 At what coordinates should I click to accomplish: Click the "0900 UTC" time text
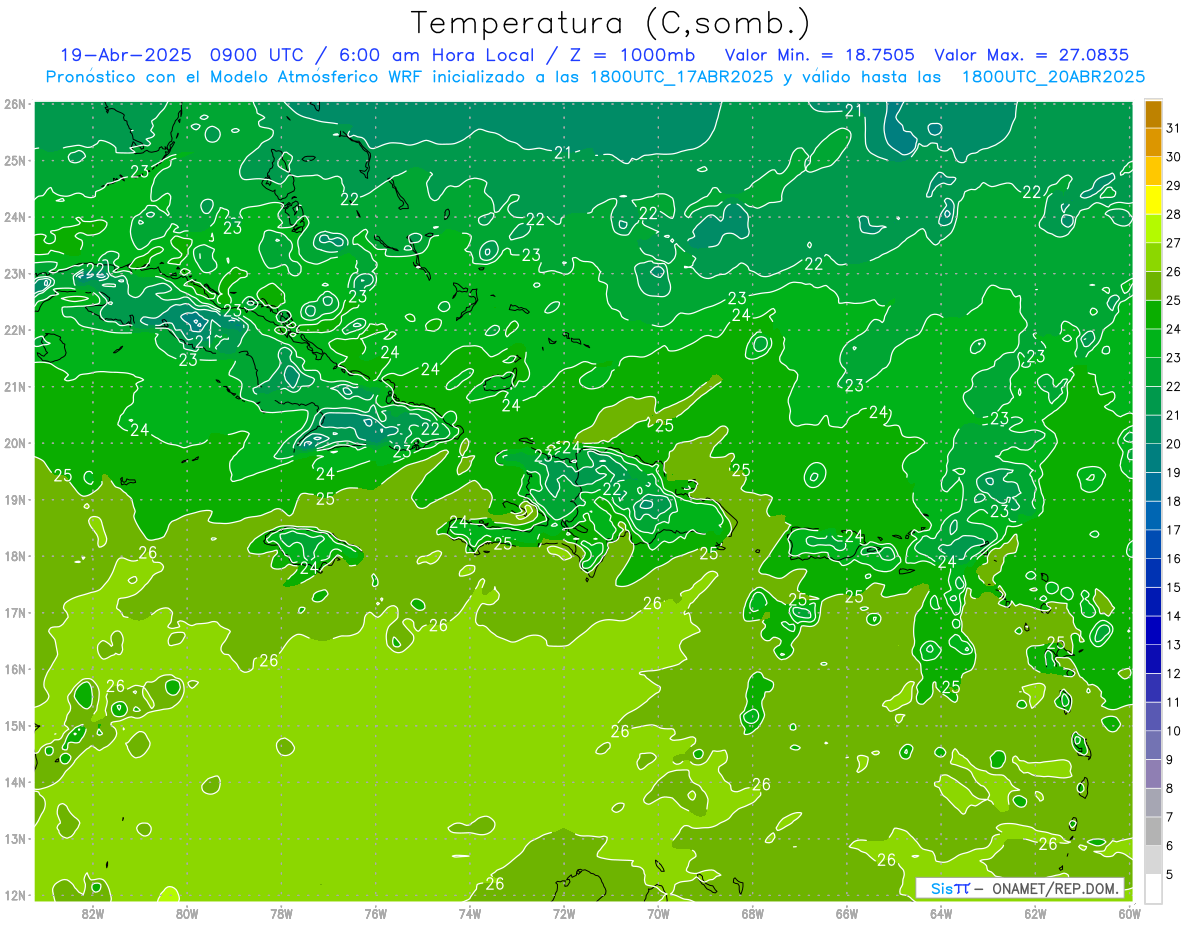(260, 55)
